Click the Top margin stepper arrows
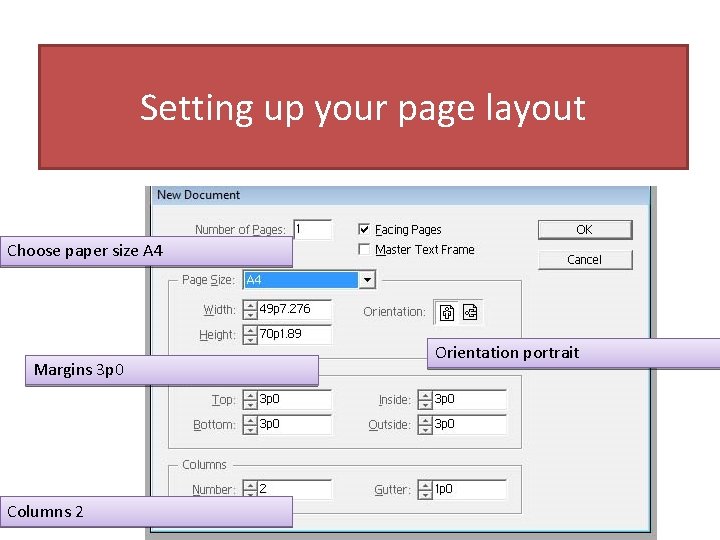720x540 pixels. (x=250, y=399)
